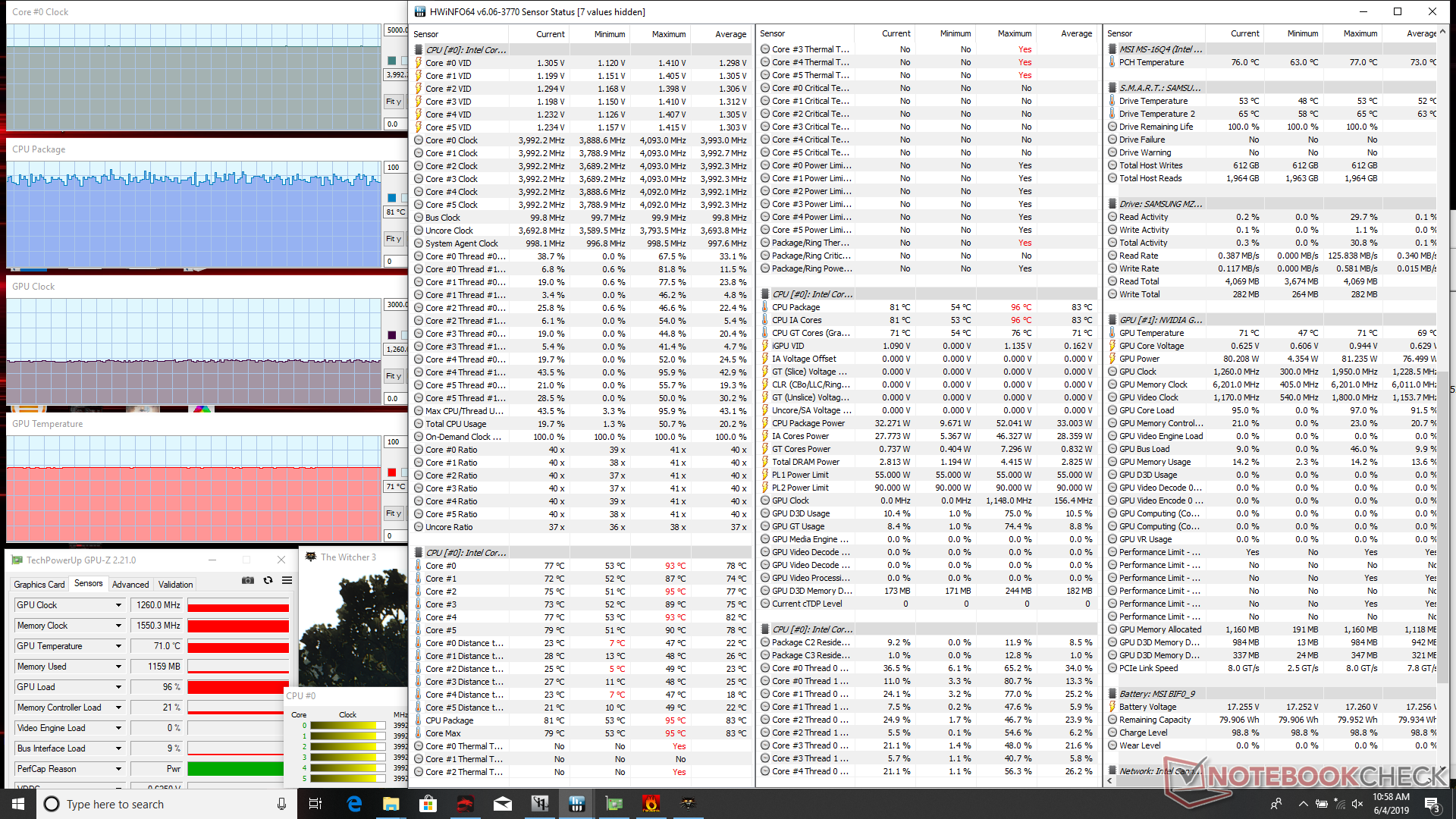Click FurMark icon in taskbar
Image resolution: width=1456 pixels, height=819 pixels.
tap(651, 804)
